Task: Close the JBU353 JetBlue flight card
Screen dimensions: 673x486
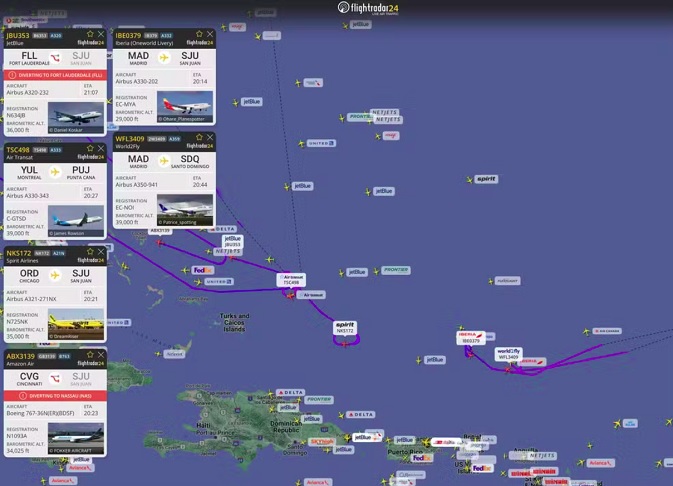Action: pyautogui.click(x=100, y=35)
